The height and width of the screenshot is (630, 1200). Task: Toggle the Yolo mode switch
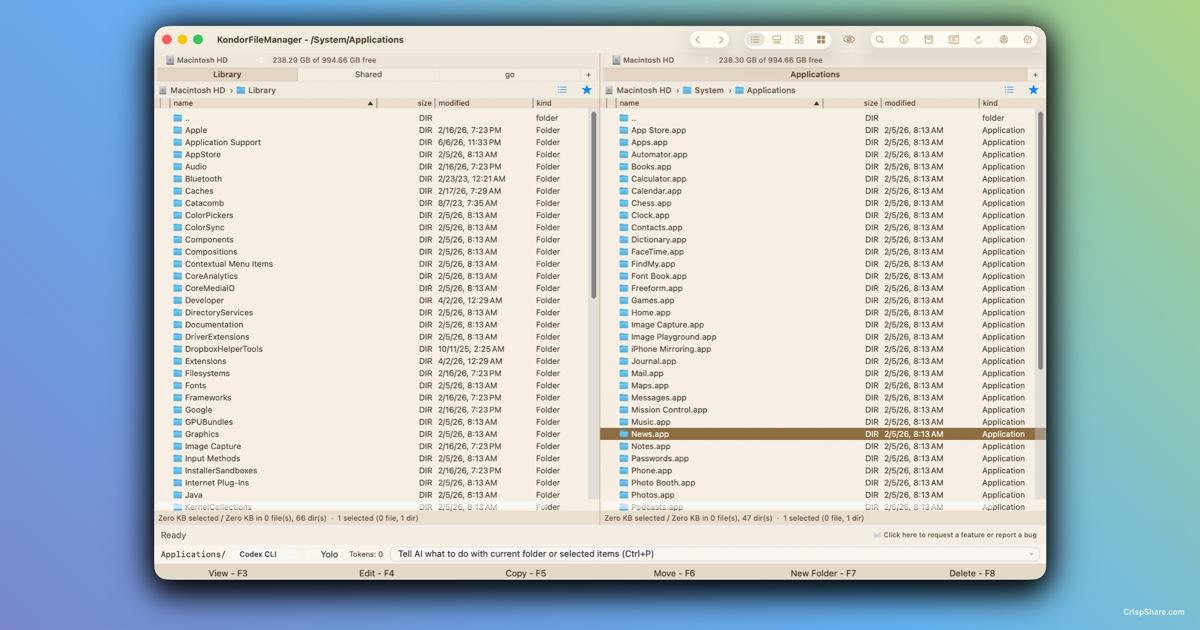[x=329, y=554]
